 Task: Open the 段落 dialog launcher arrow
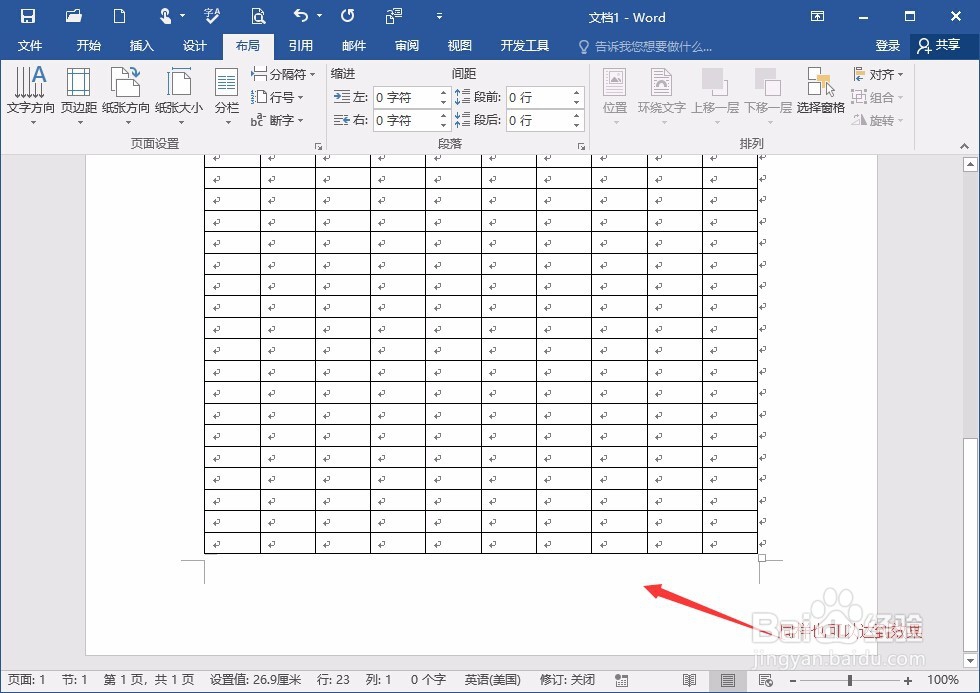click(582, 146)
